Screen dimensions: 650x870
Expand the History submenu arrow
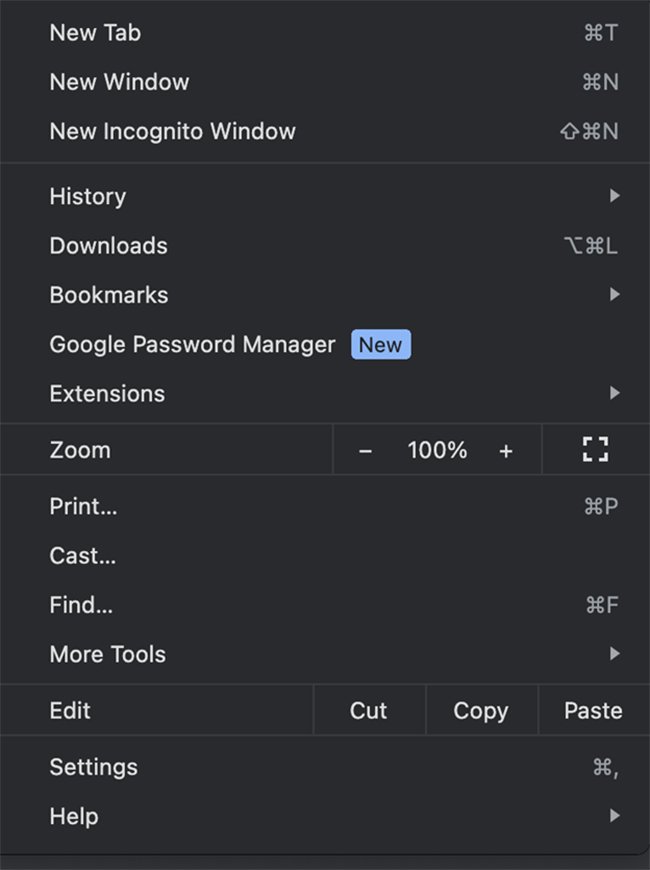[614, 196]
